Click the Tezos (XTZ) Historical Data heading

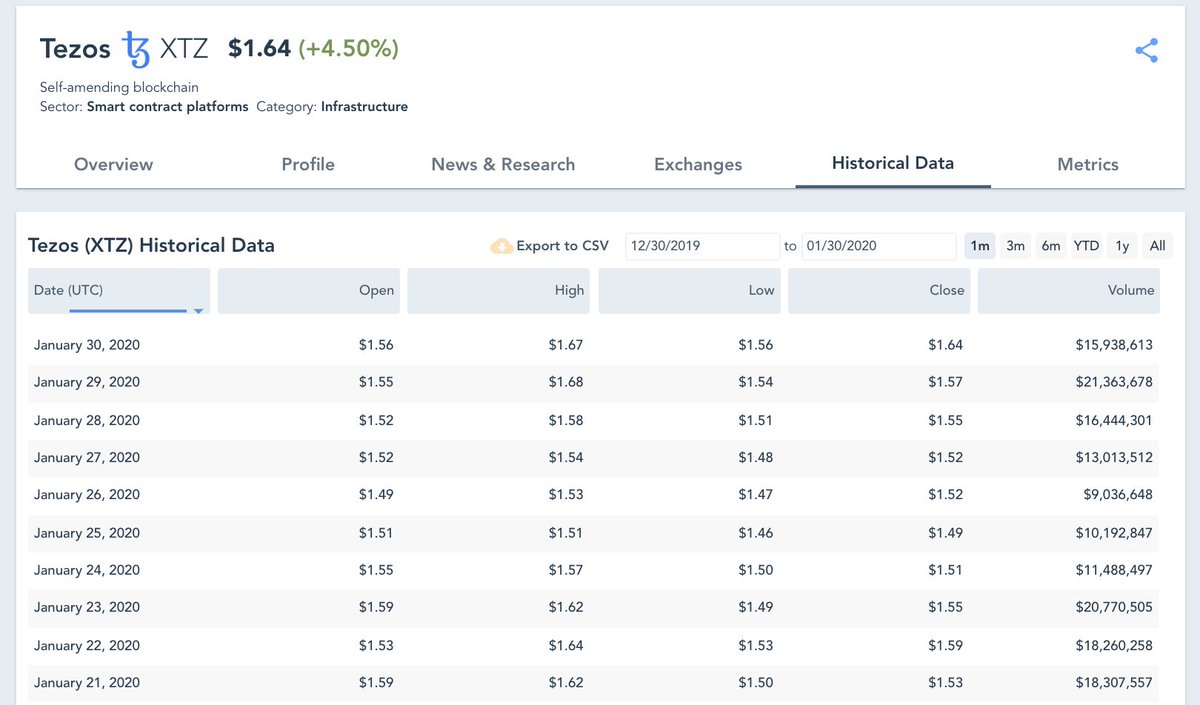[x=151, y=246]
